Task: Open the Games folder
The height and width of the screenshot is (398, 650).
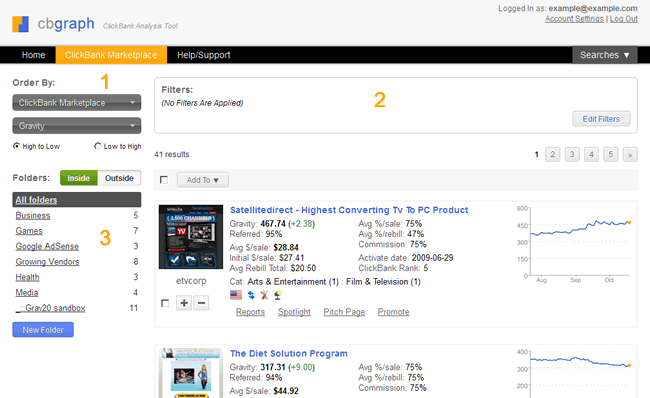Action: [x=29, y=231]
